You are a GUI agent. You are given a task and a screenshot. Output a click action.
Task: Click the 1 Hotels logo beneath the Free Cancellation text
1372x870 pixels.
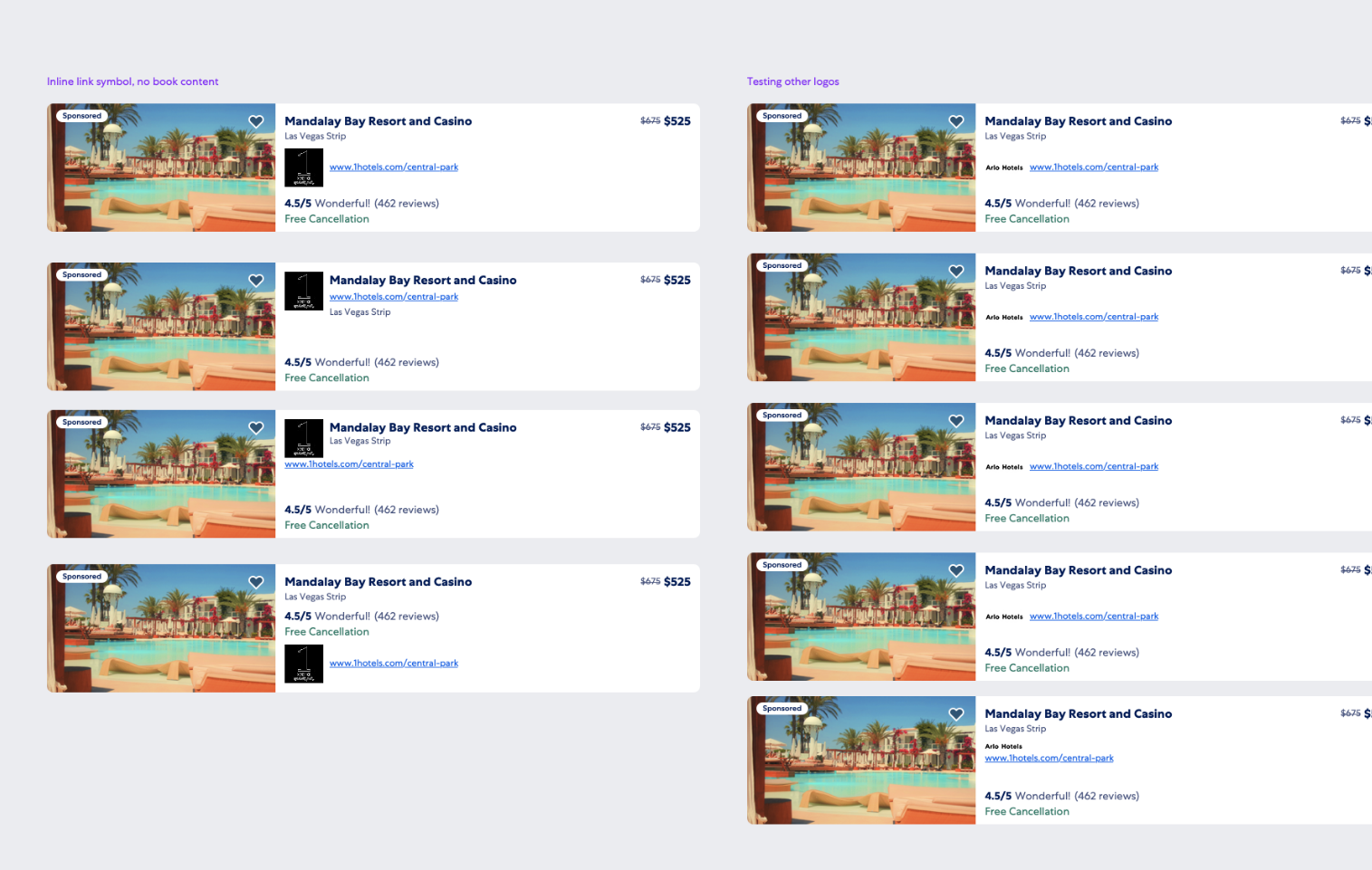pyautogui.click(x=303, y=664)
